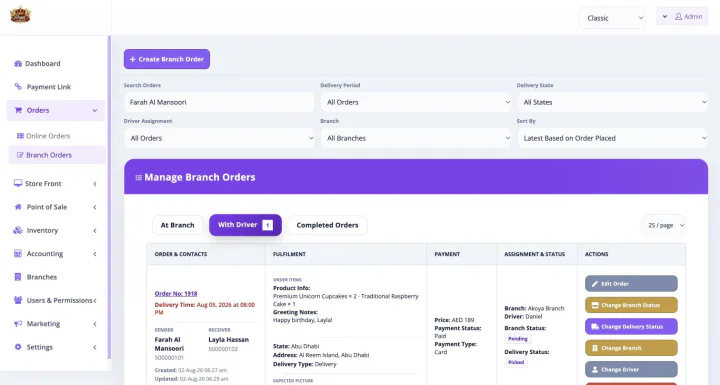Select the With Driver tab
The height and width of the screenshot is (385, 720).
[245, 225]
